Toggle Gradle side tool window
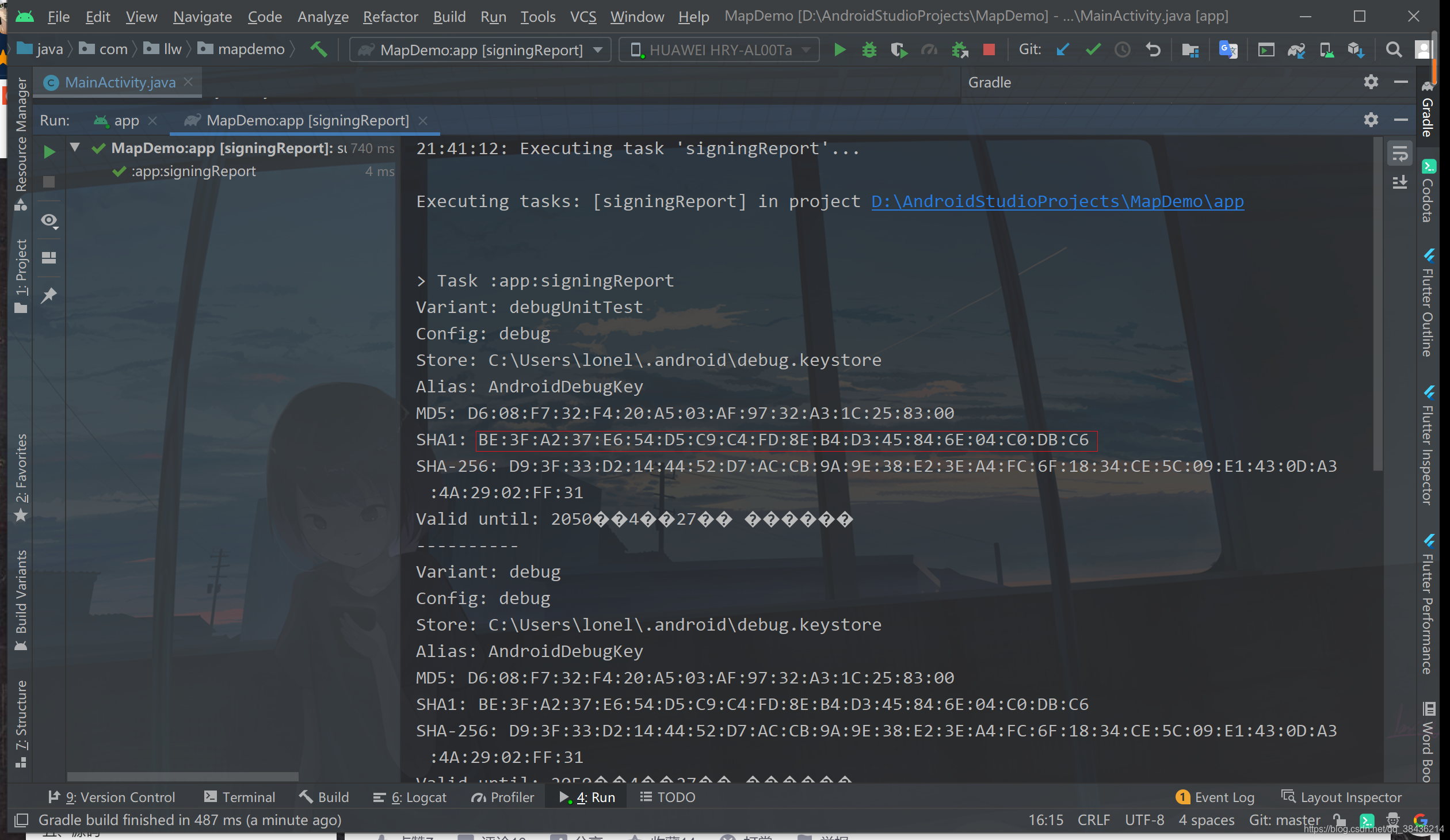The height and width of the screenshot is (840, 1450). pyautogui.click(x=1427, y=109)
